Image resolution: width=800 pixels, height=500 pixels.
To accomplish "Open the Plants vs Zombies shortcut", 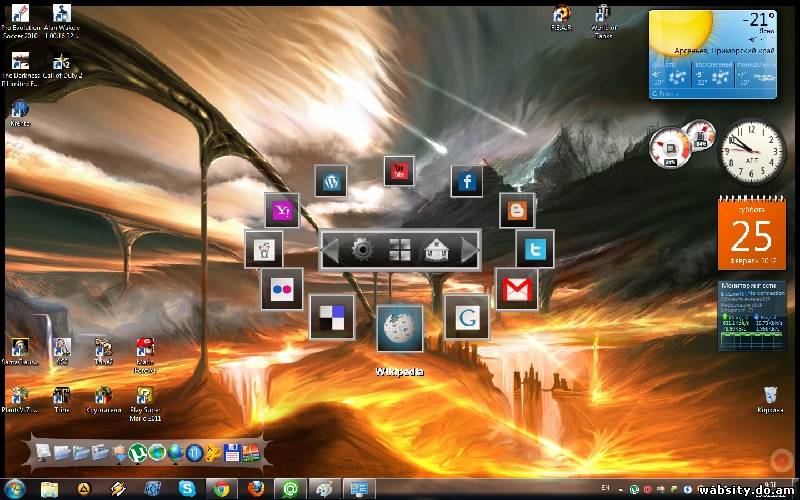I will tap(20, 399).
